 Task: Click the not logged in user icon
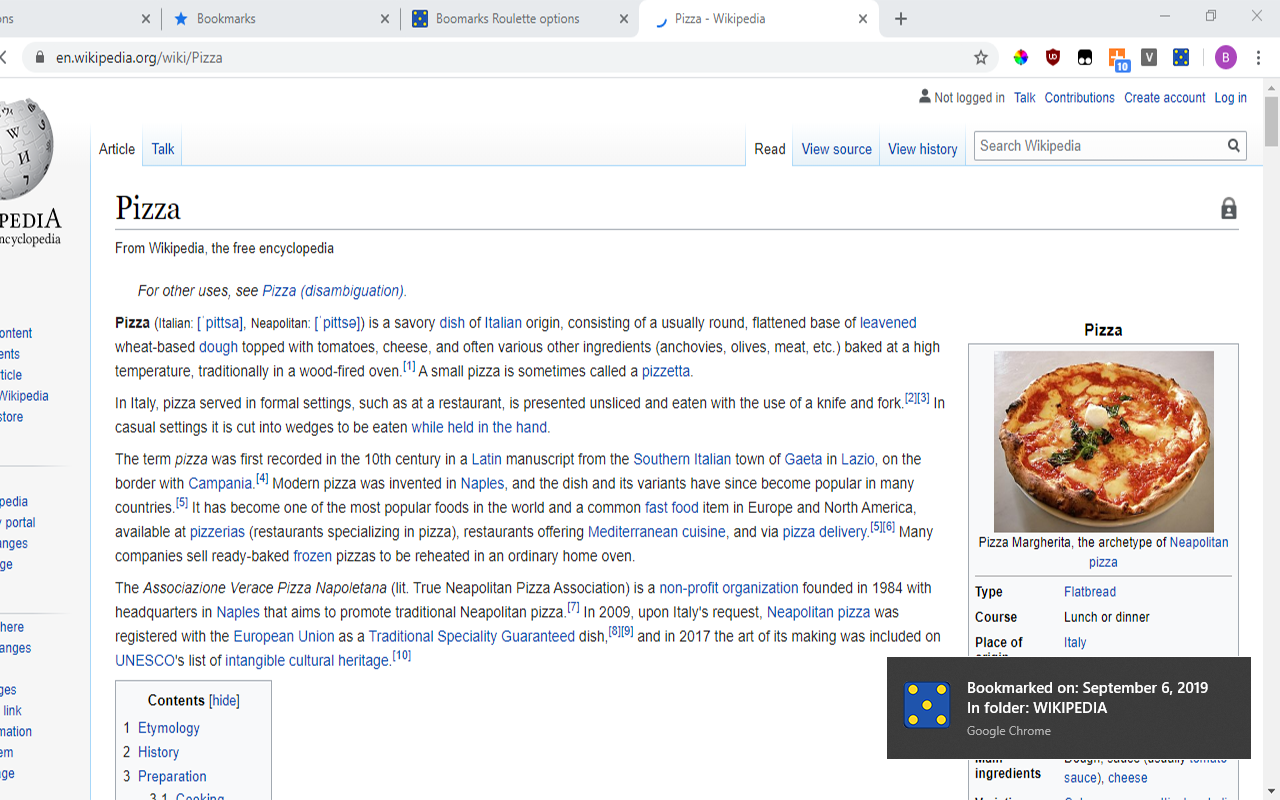[925, 97]
